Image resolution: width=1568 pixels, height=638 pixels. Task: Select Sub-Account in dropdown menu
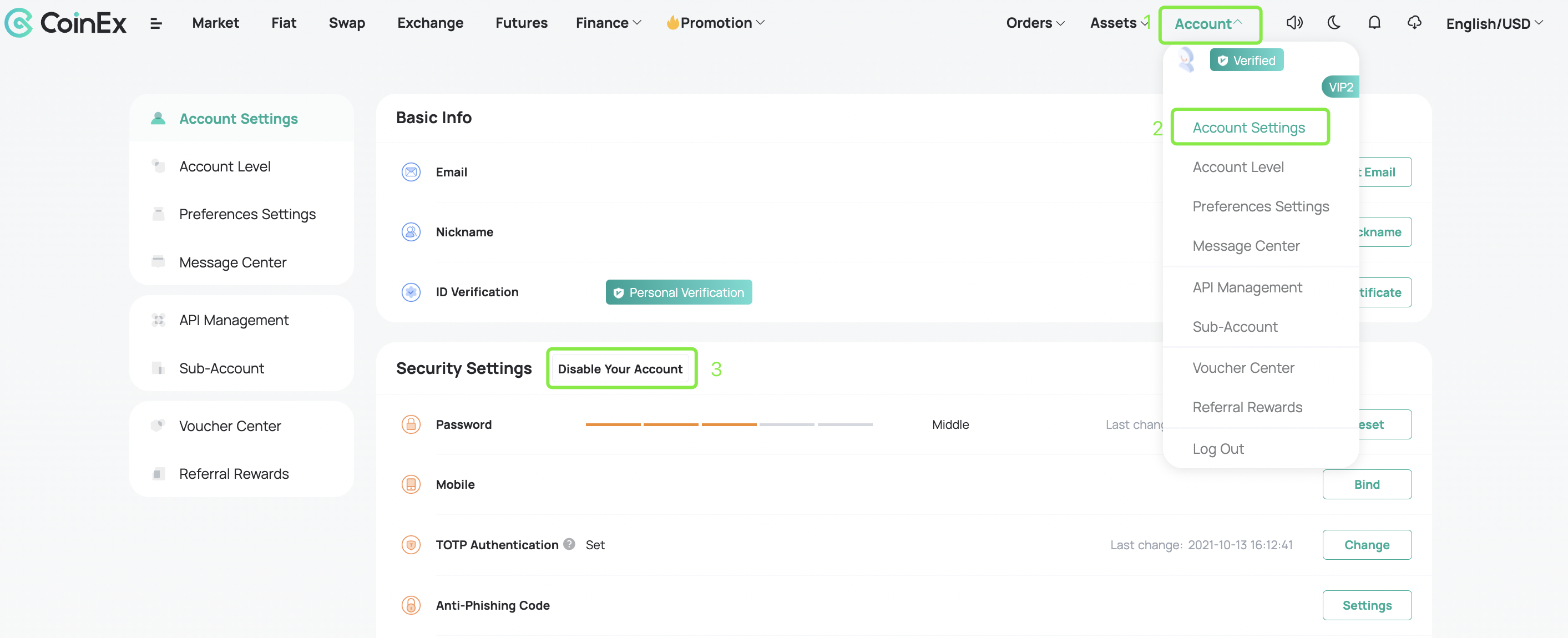pyautogui.click(x=1235, y=327)
